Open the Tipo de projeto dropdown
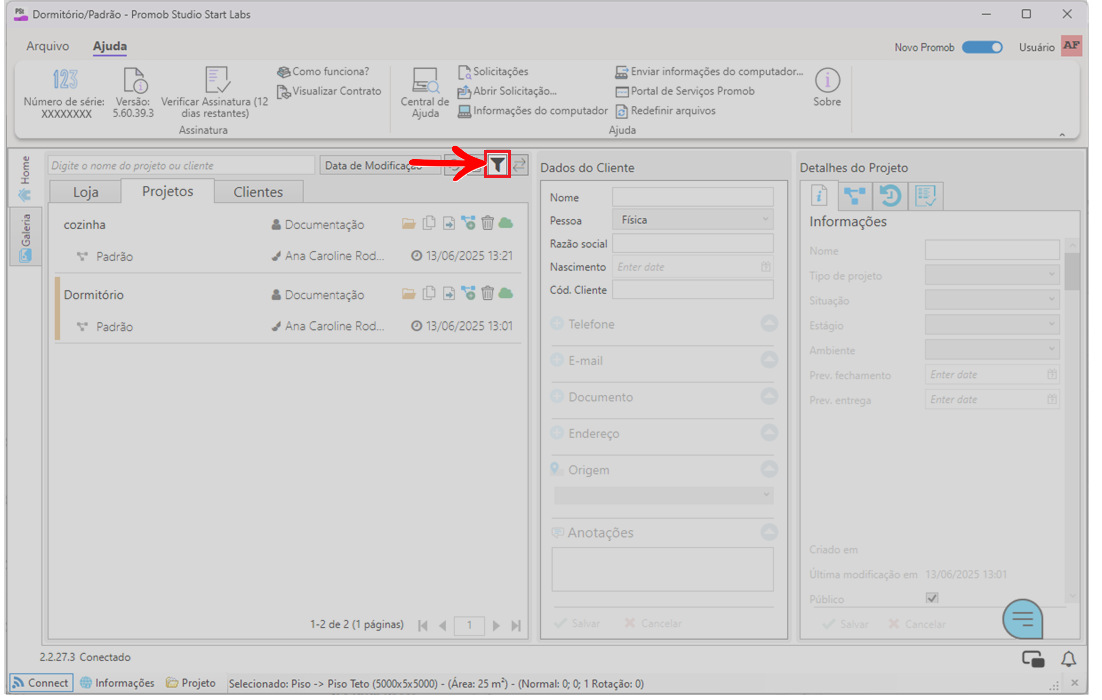 pos(992,275)
